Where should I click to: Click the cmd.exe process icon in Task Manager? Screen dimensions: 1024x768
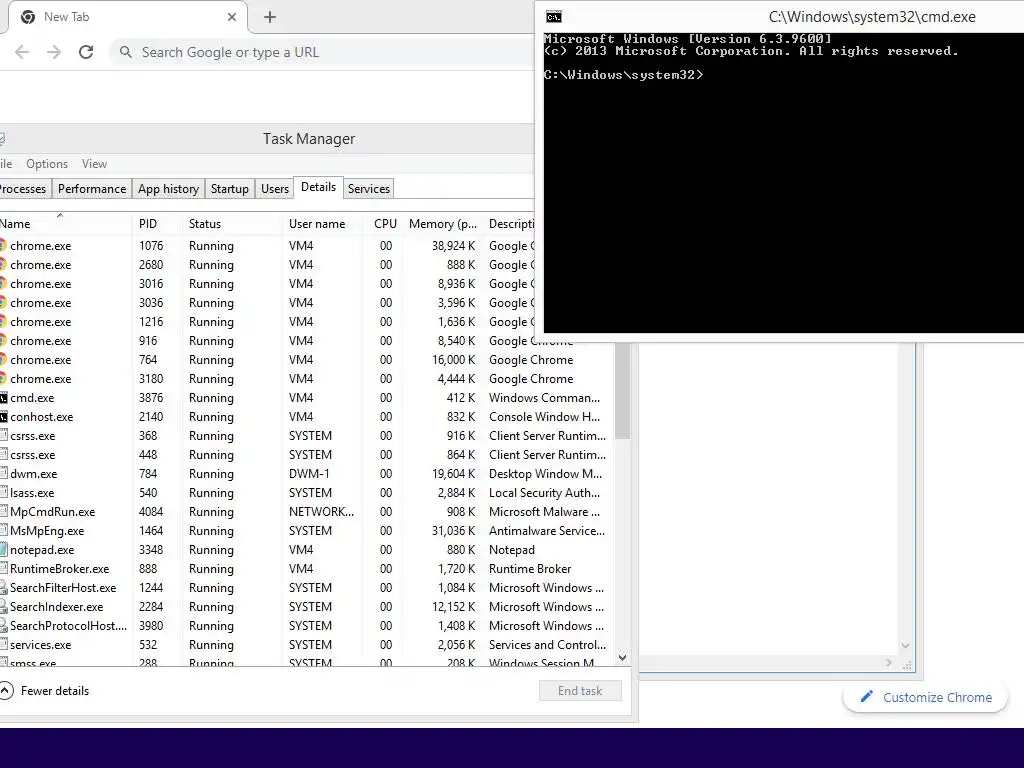tap(3, 398)
